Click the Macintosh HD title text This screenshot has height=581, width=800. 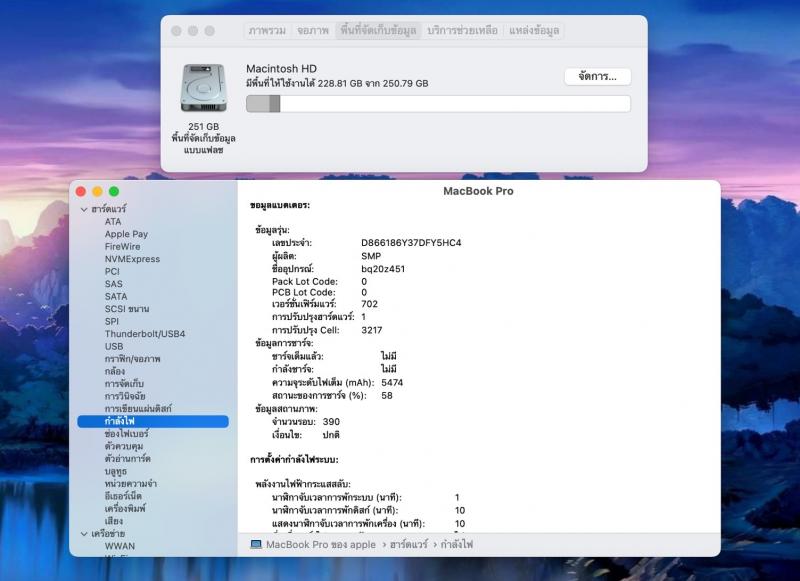click(281, 68)
